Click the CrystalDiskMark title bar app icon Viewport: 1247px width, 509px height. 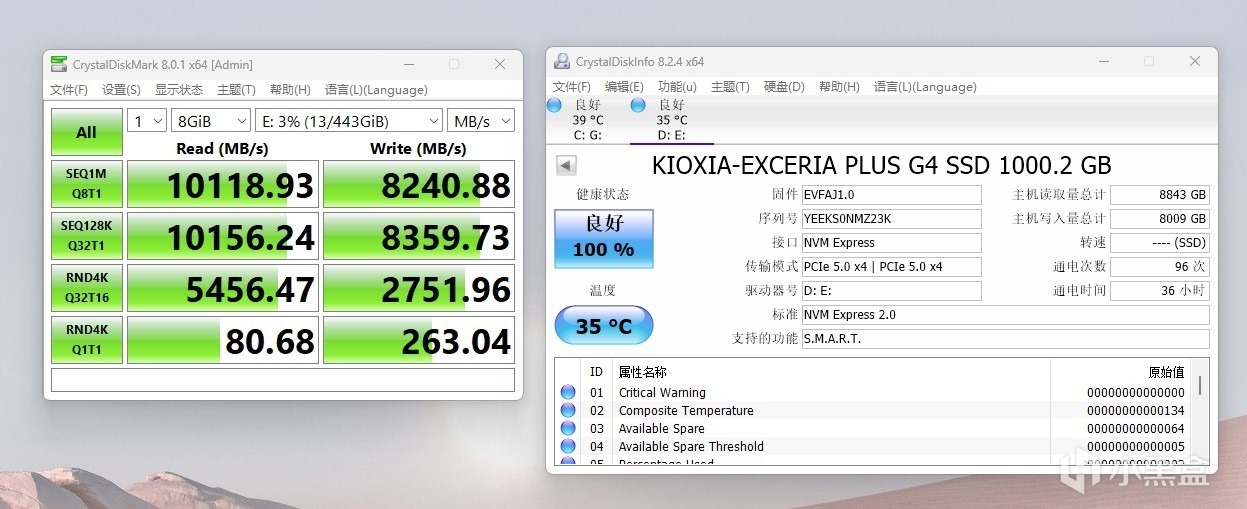(x=59, y=64)
